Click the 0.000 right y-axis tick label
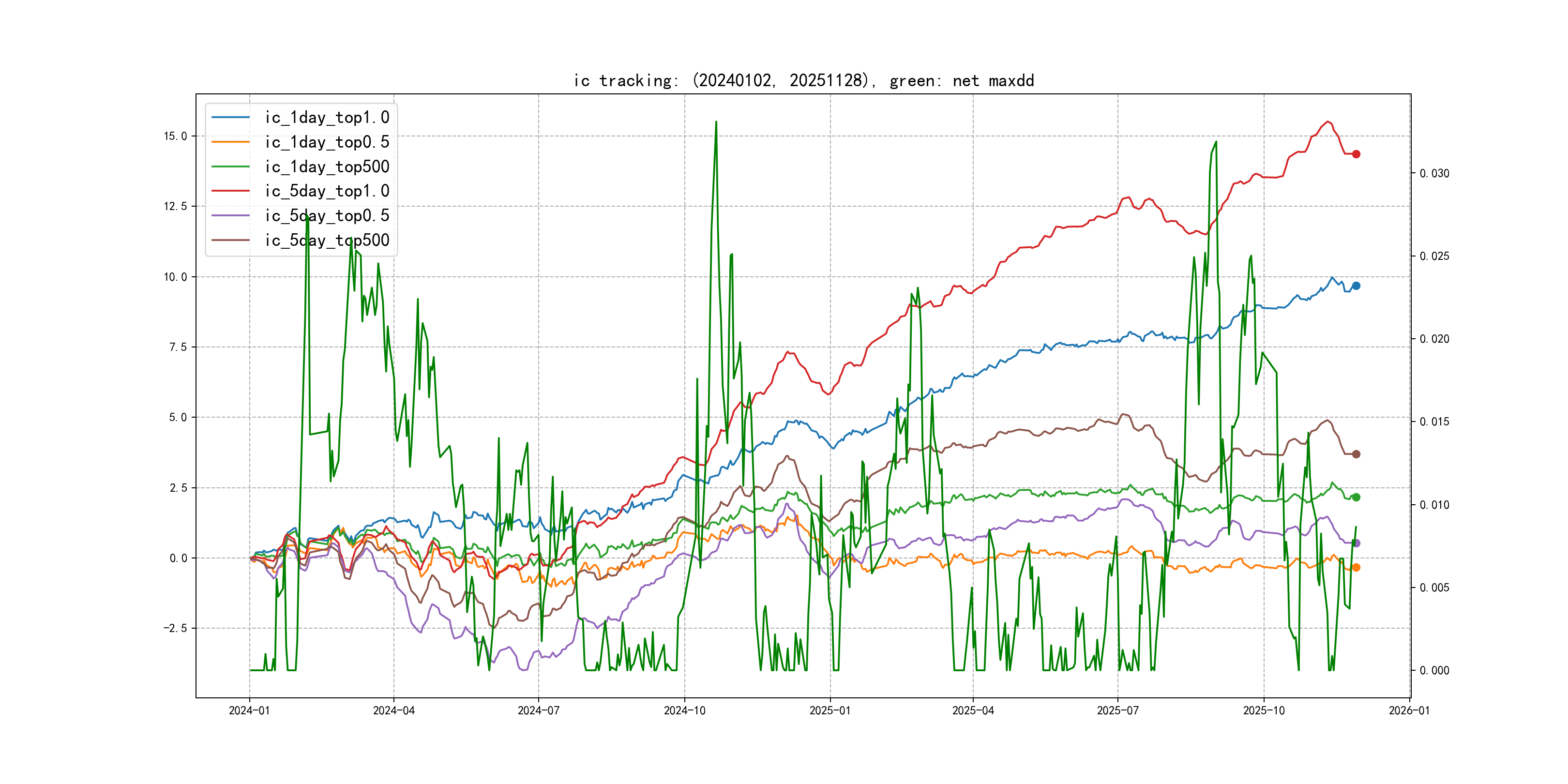1568x784 pixels. click(x=1434, y=671)
